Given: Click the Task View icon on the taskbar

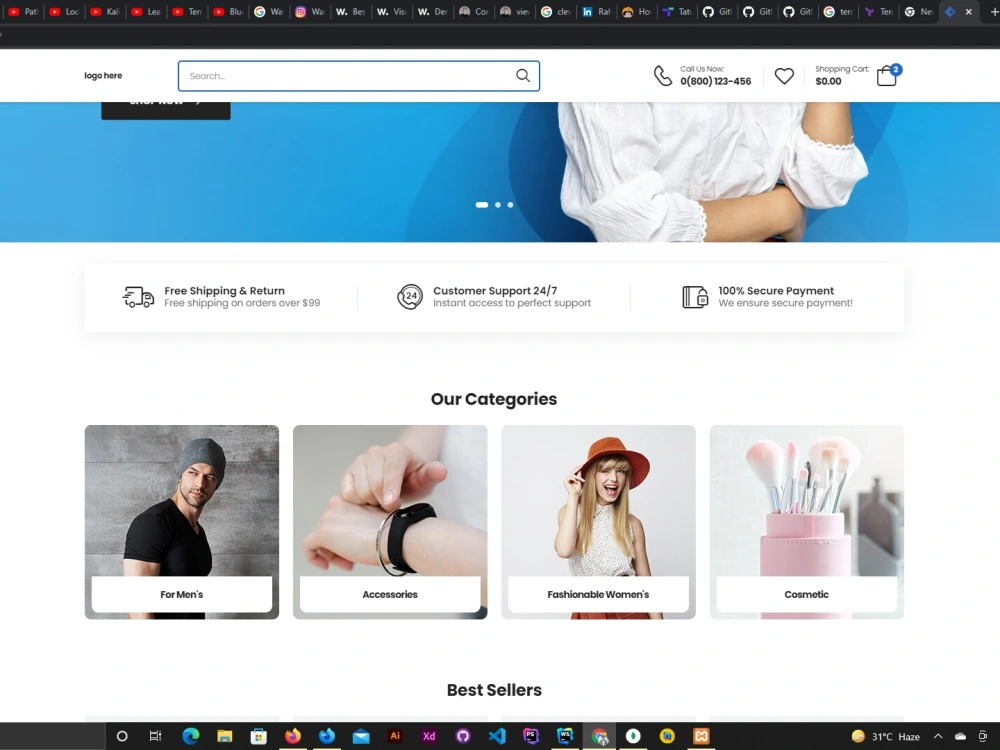Looking at the screenshot, I should coord(155,736).
